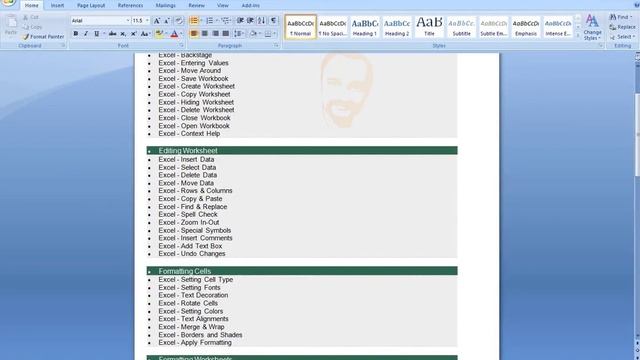Open the Page Layout tab

pos(91,6)
